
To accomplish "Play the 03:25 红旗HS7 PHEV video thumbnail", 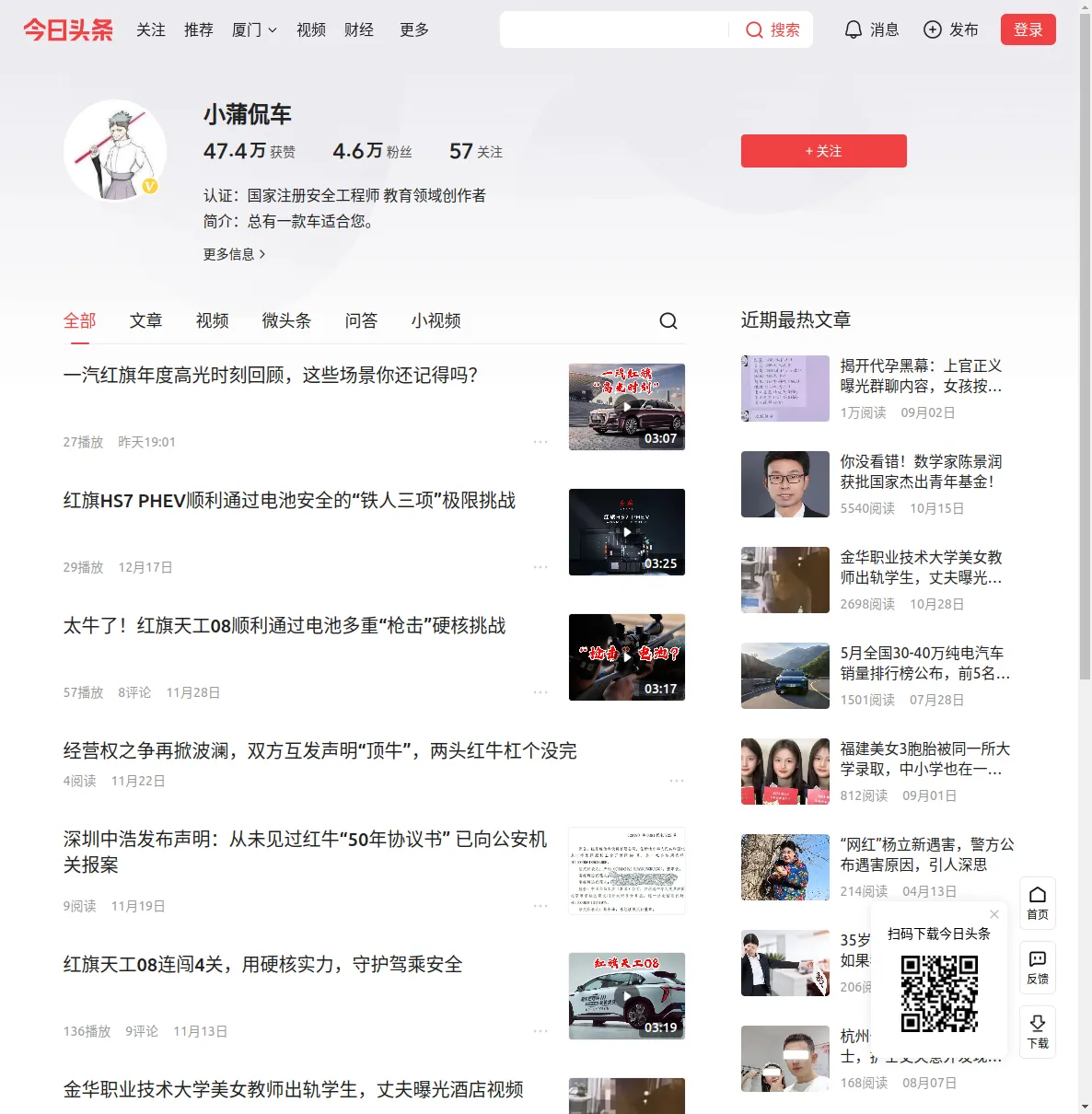I will point(627,532).
